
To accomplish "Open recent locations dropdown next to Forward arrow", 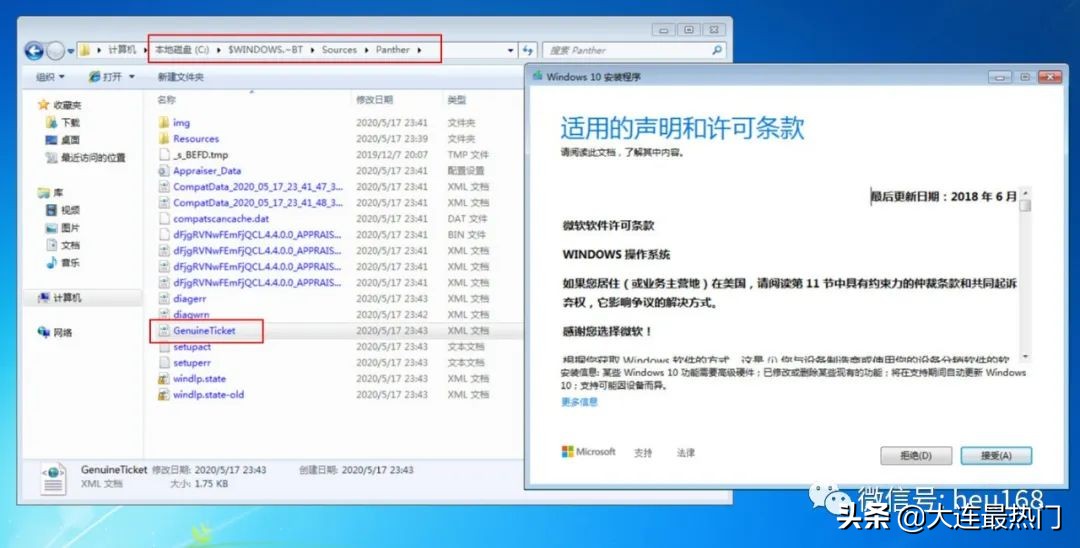I will click(70, 51).
